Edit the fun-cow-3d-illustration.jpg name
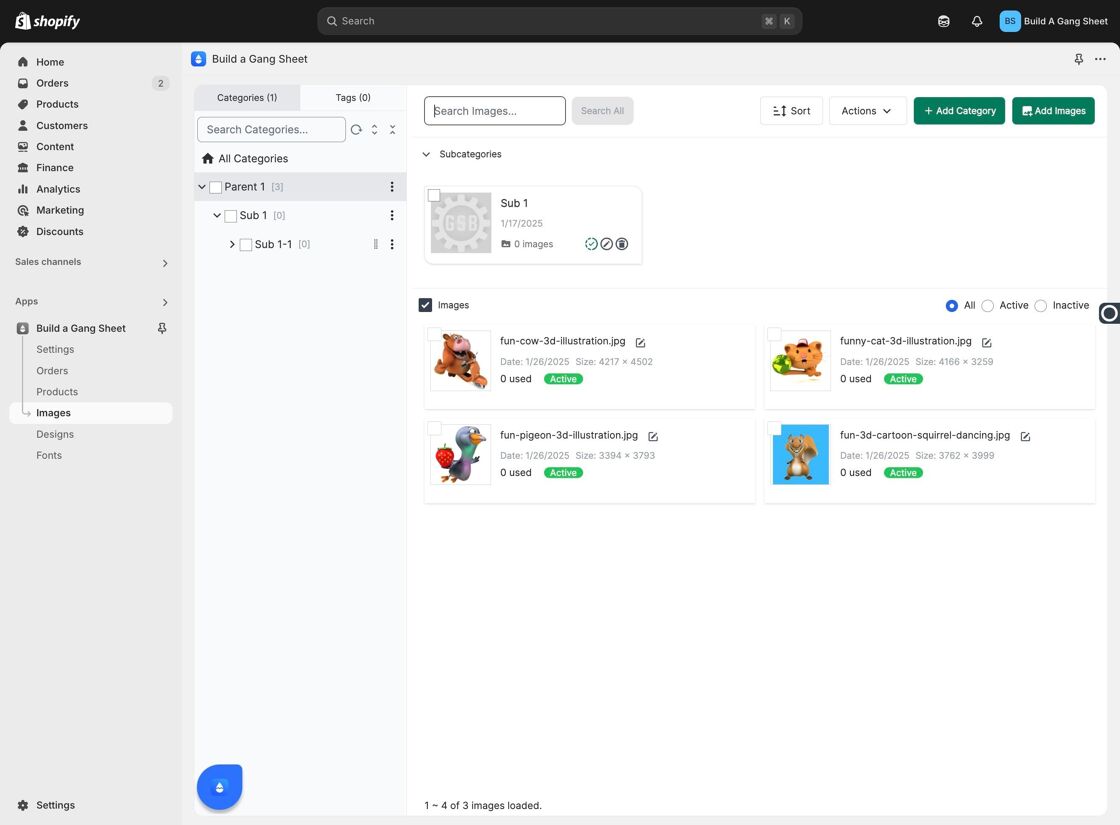1120x825 pixels. click(x=641, y=343)
